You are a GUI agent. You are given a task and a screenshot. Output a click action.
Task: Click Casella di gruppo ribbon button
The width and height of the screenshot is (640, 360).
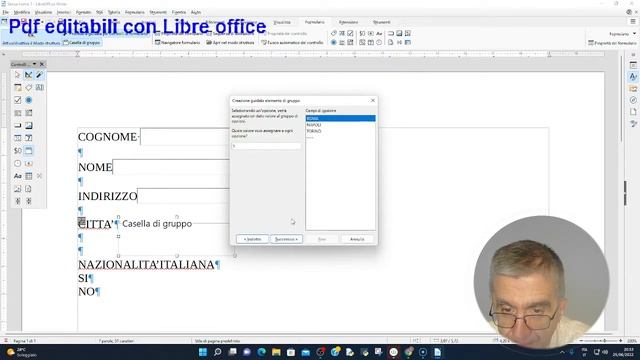[82, 42]
